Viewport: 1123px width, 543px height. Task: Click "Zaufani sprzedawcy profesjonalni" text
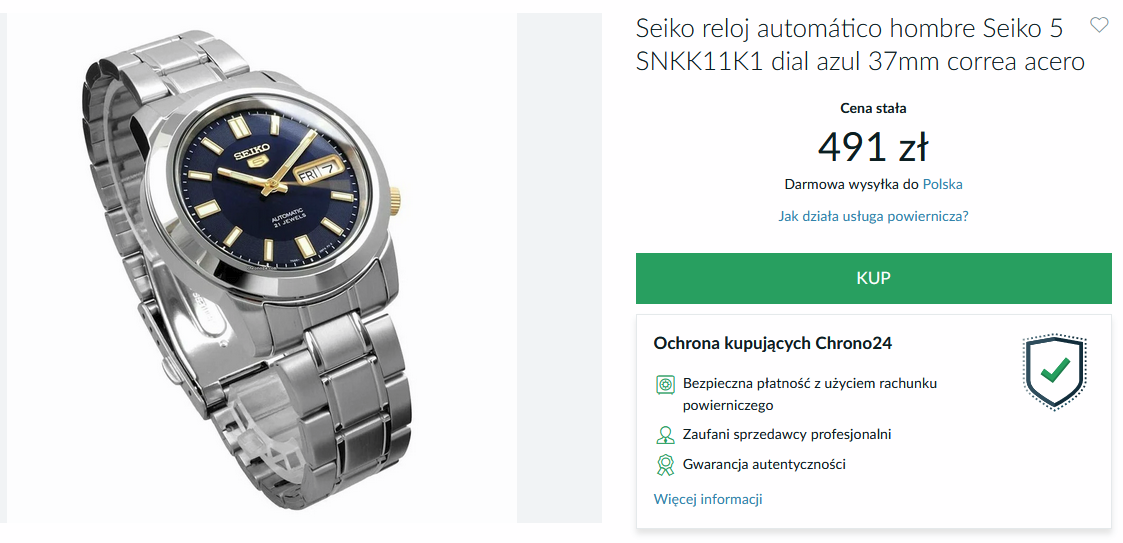pos(787,434)
